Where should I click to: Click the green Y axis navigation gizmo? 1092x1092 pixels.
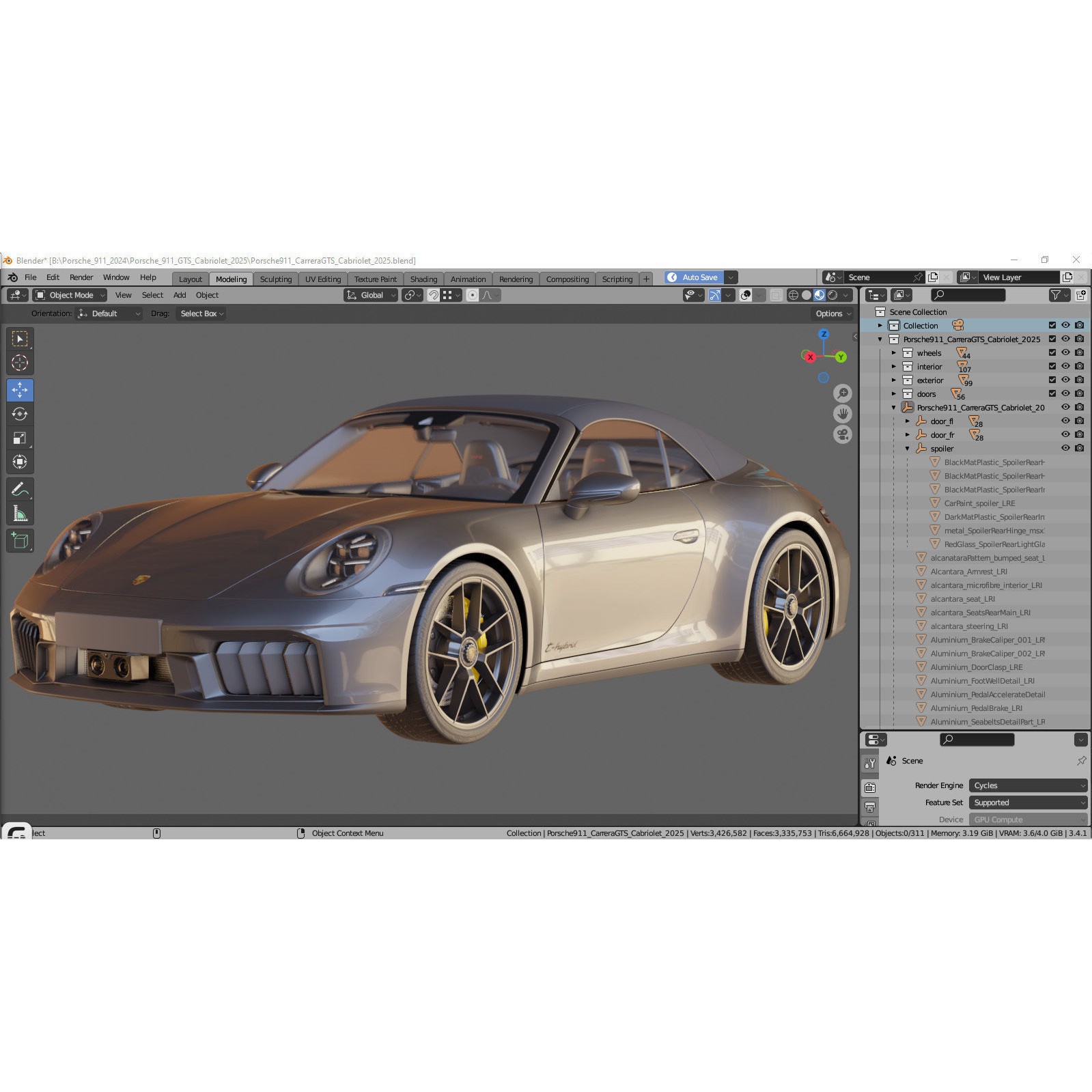(841, 357)
